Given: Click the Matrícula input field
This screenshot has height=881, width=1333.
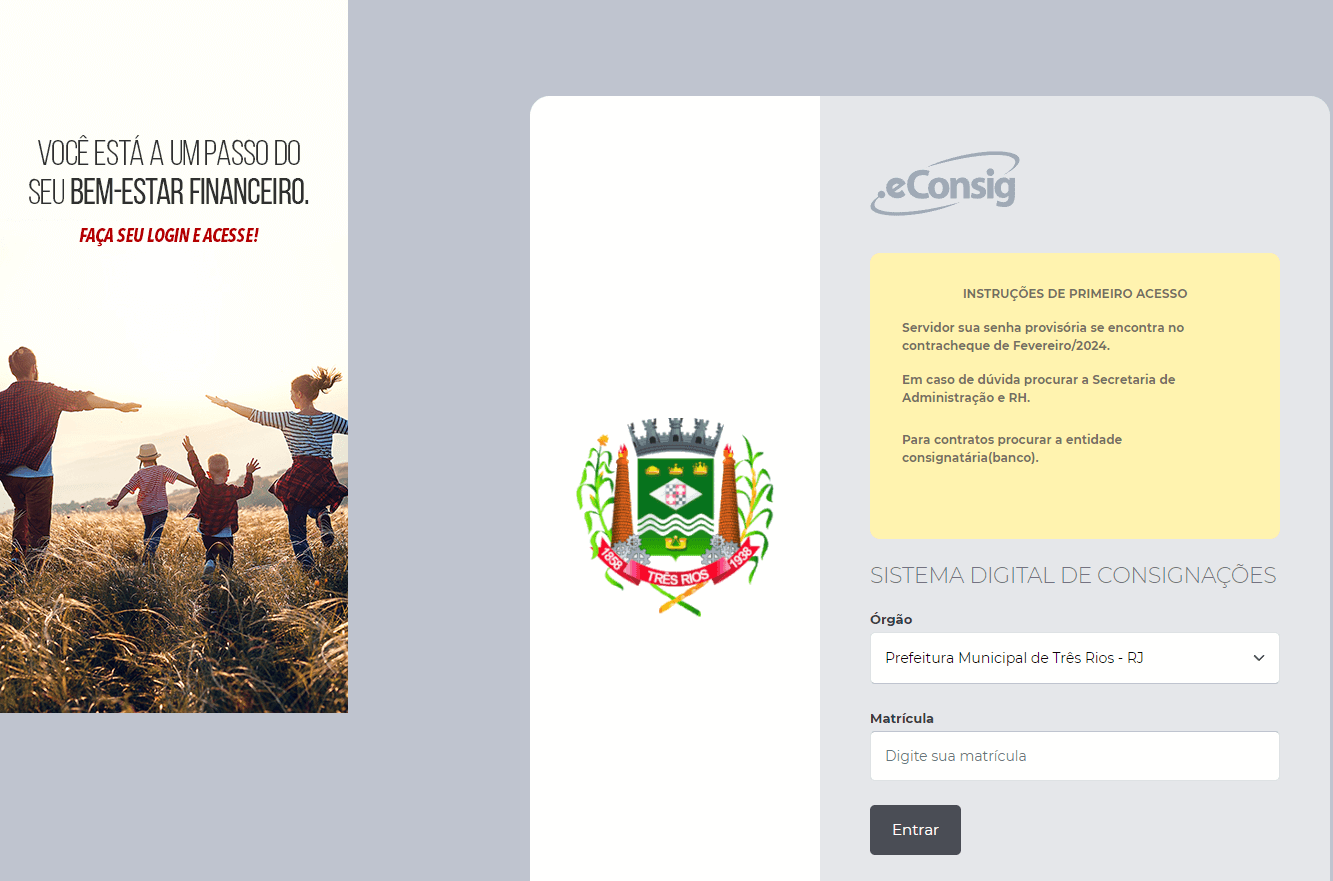Looking at the screenshot, I should click(1075, 756).
